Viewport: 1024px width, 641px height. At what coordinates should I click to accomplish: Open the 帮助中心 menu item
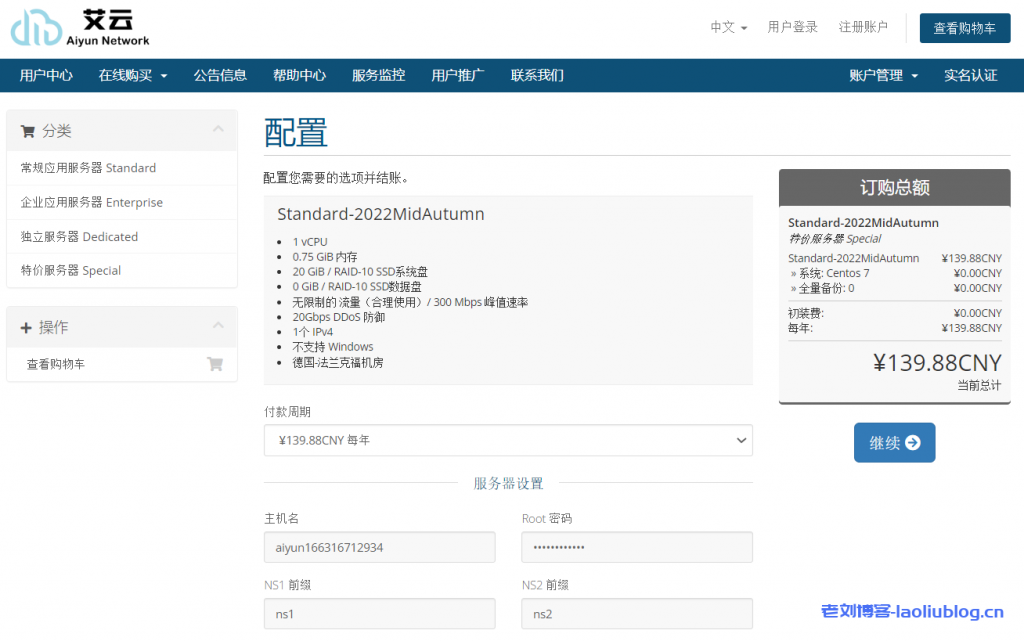coord(300,74)
